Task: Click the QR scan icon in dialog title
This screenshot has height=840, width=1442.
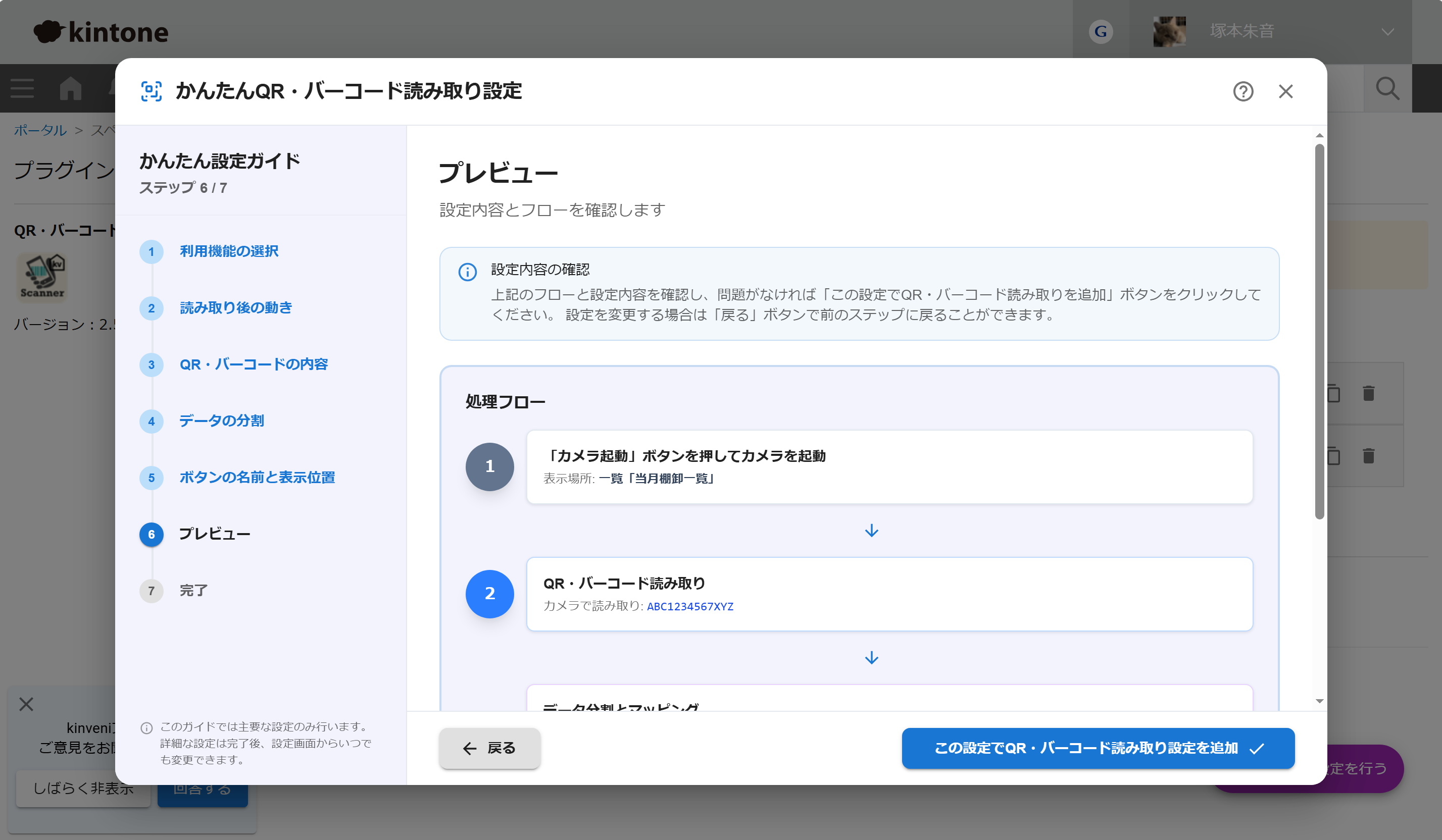Action: coord(151,91)
